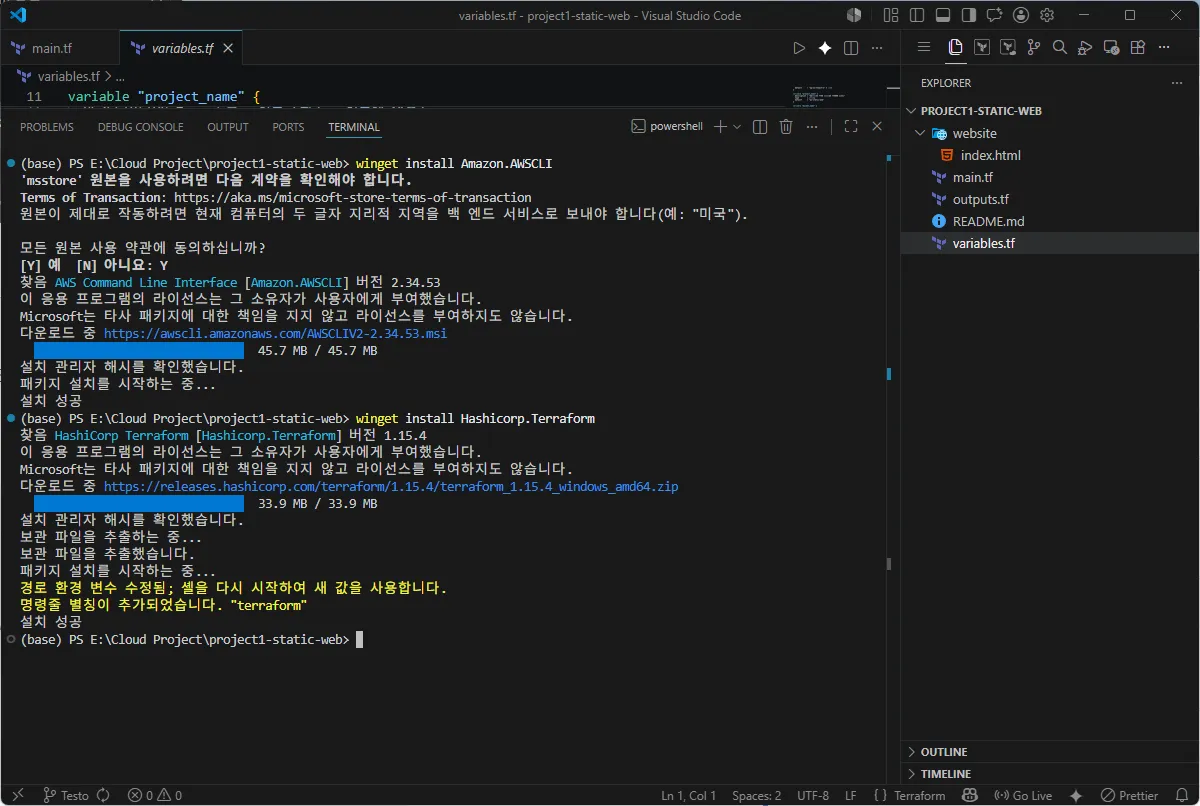Select the TERMINAL panel tab
This screenshot has width=1200, height=806.
click(x=354, y=127)
